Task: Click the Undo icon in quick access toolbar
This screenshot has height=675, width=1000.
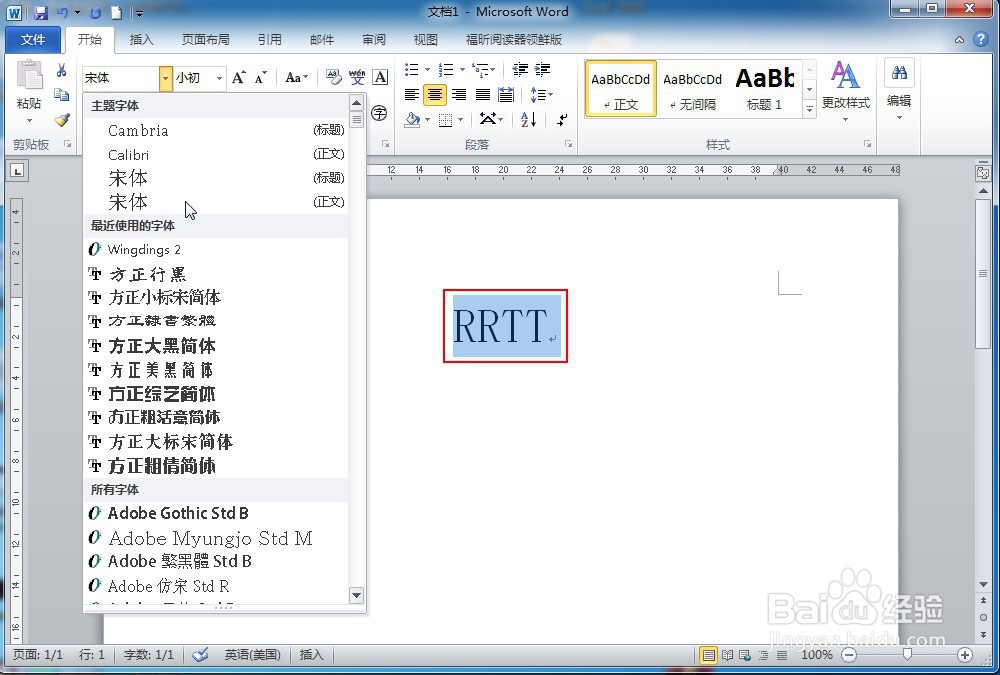Action: pos(63,12)
